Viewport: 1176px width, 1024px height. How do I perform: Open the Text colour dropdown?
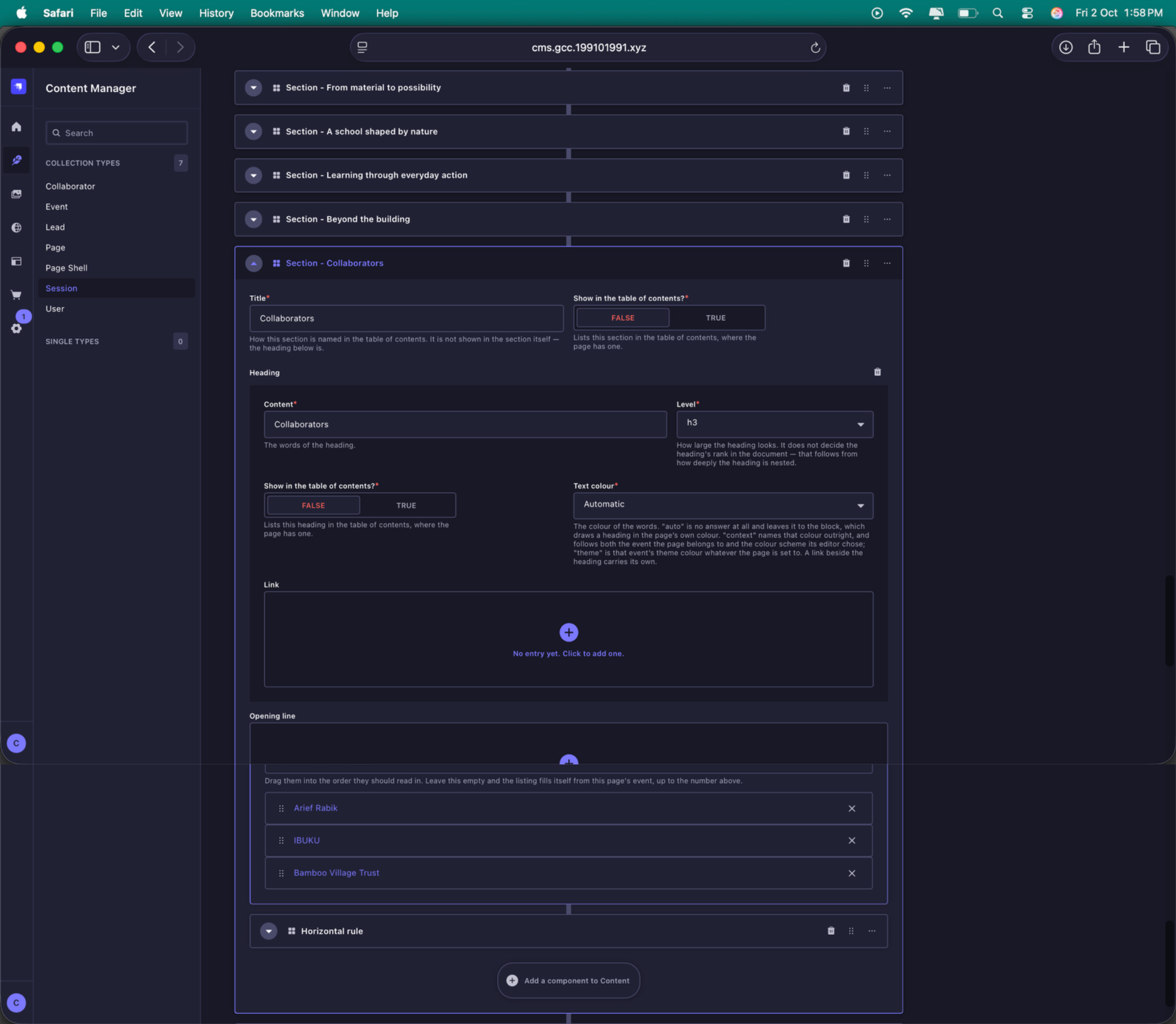(723, 505)
